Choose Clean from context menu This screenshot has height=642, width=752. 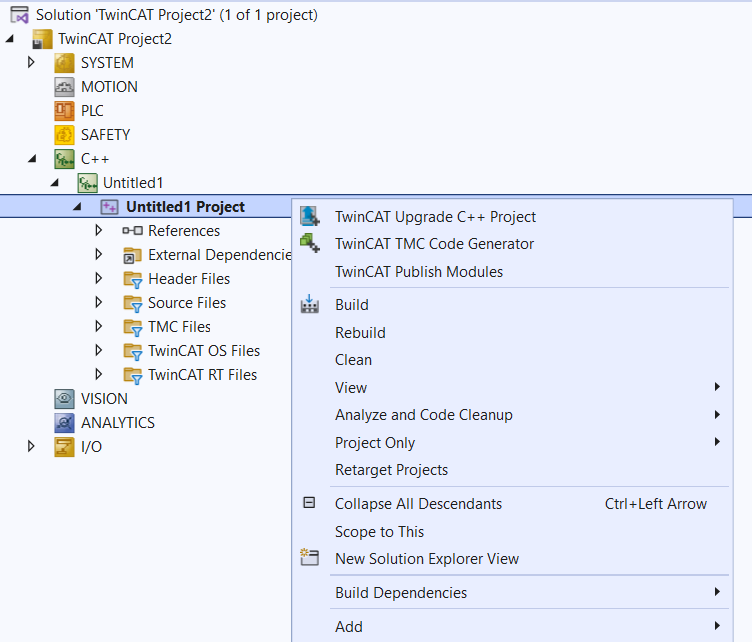point(512,360)
